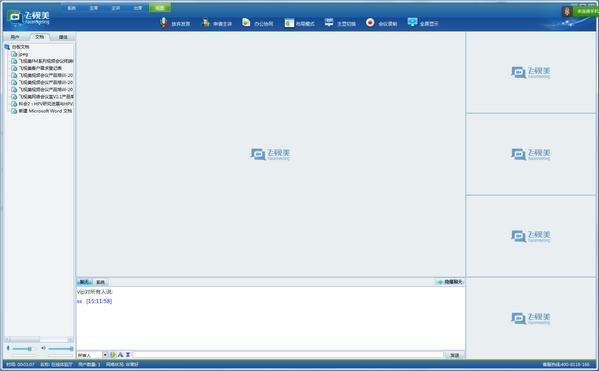Viewport: 599px width, 371px height.
Task: Adjust the speaker volume slider
Action: [60, 348]
